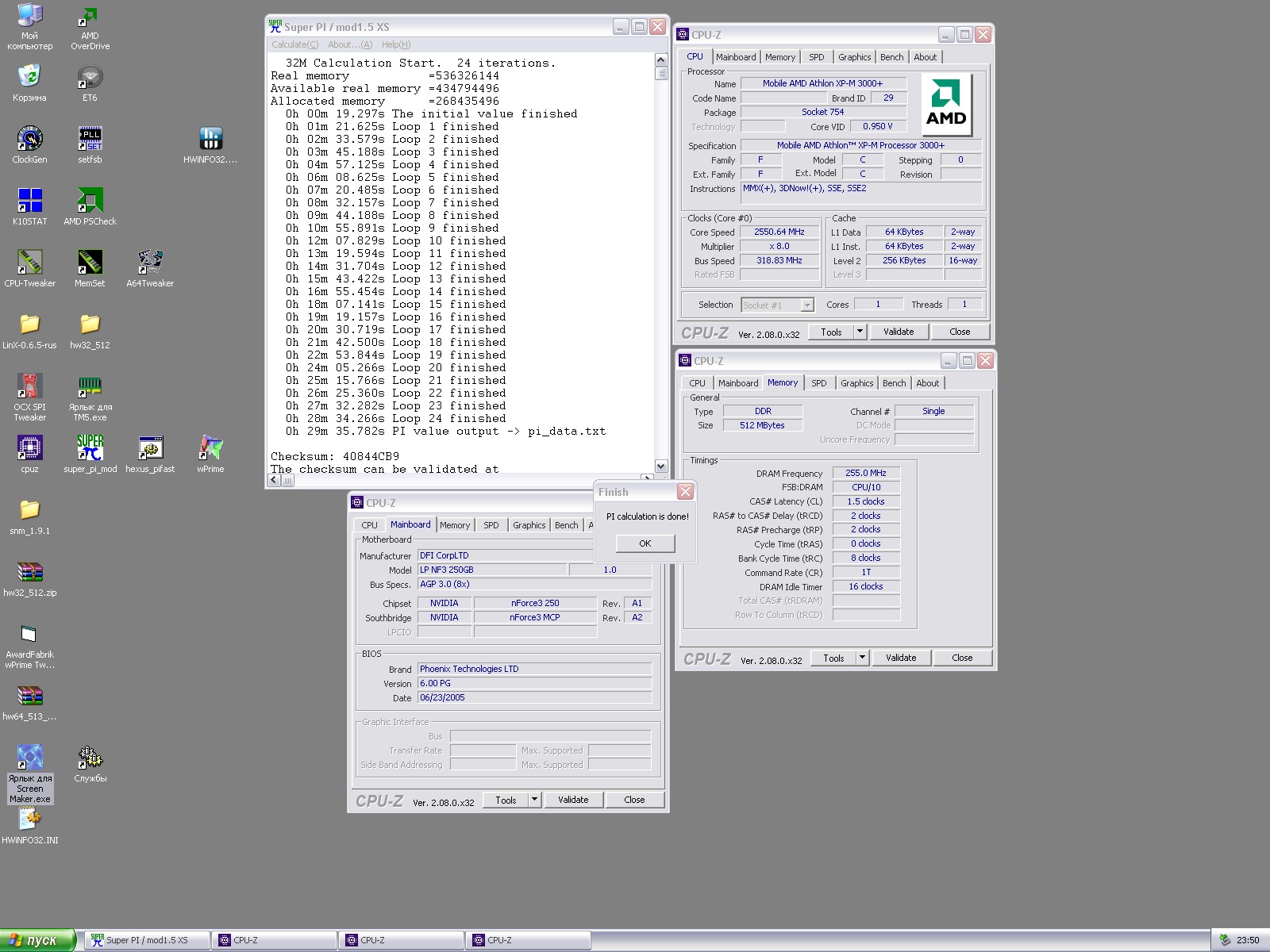Open Tools dropdown arrow in Mainboard window
This screenshot has height=952, width=1270.
(x=535, y=800)
